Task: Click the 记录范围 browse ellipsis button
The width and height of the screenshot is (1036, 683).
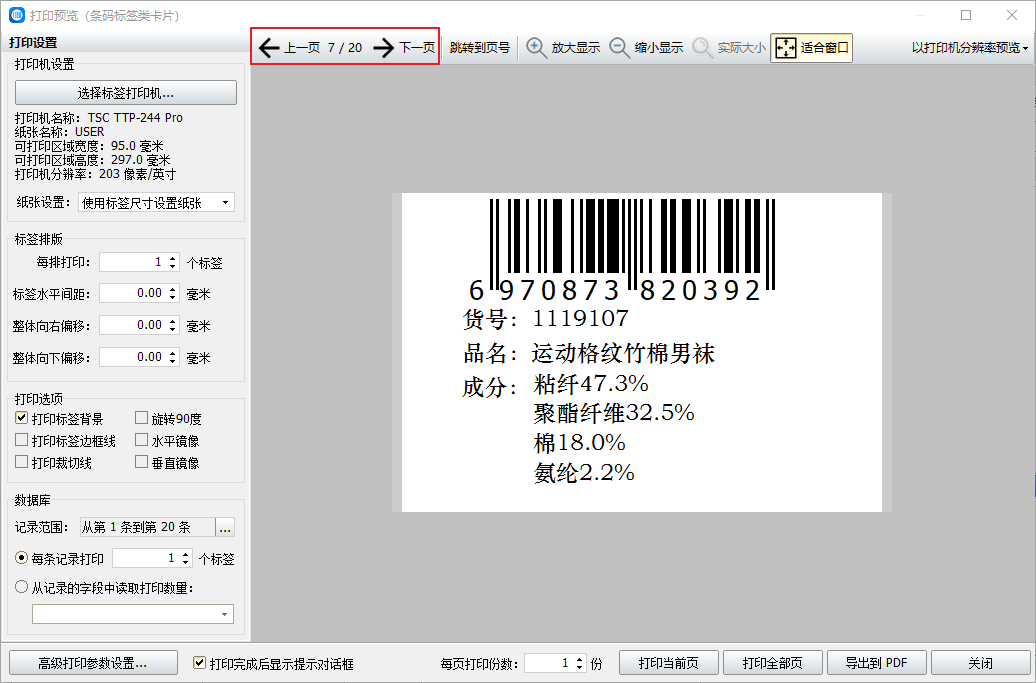Action: 225,527
